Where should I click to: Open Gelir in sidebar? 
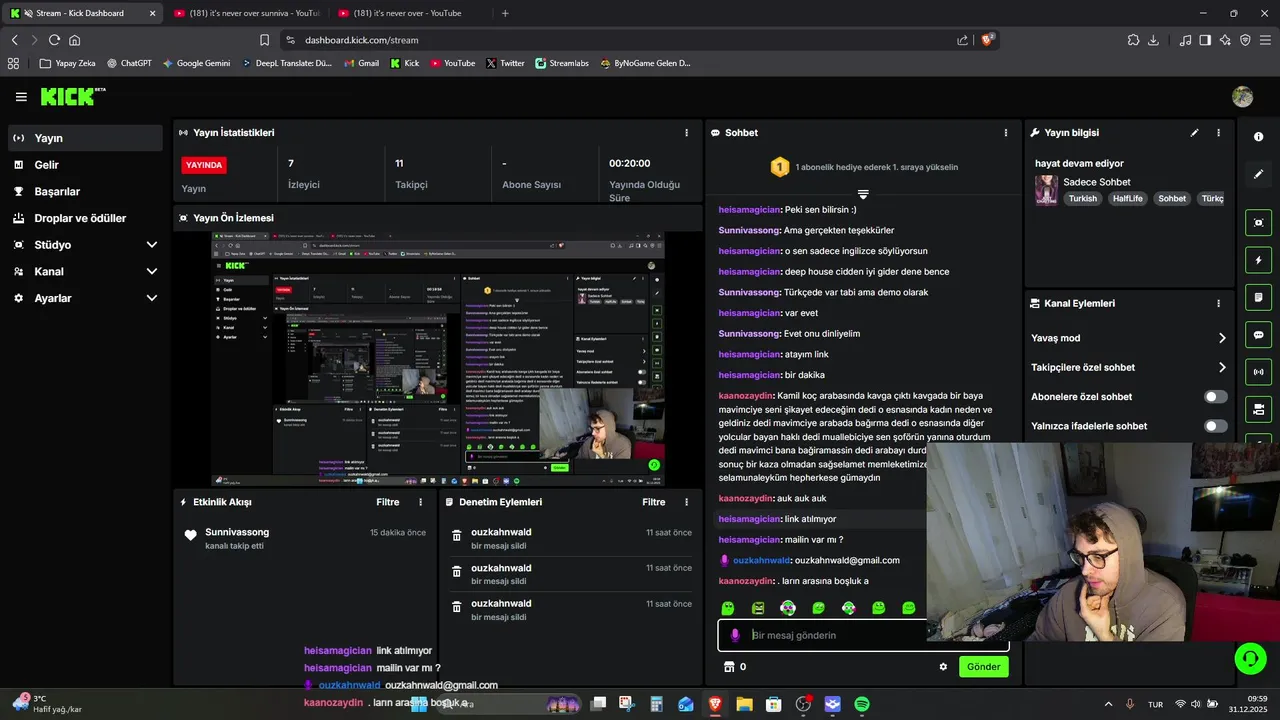(x=85, y=165)
